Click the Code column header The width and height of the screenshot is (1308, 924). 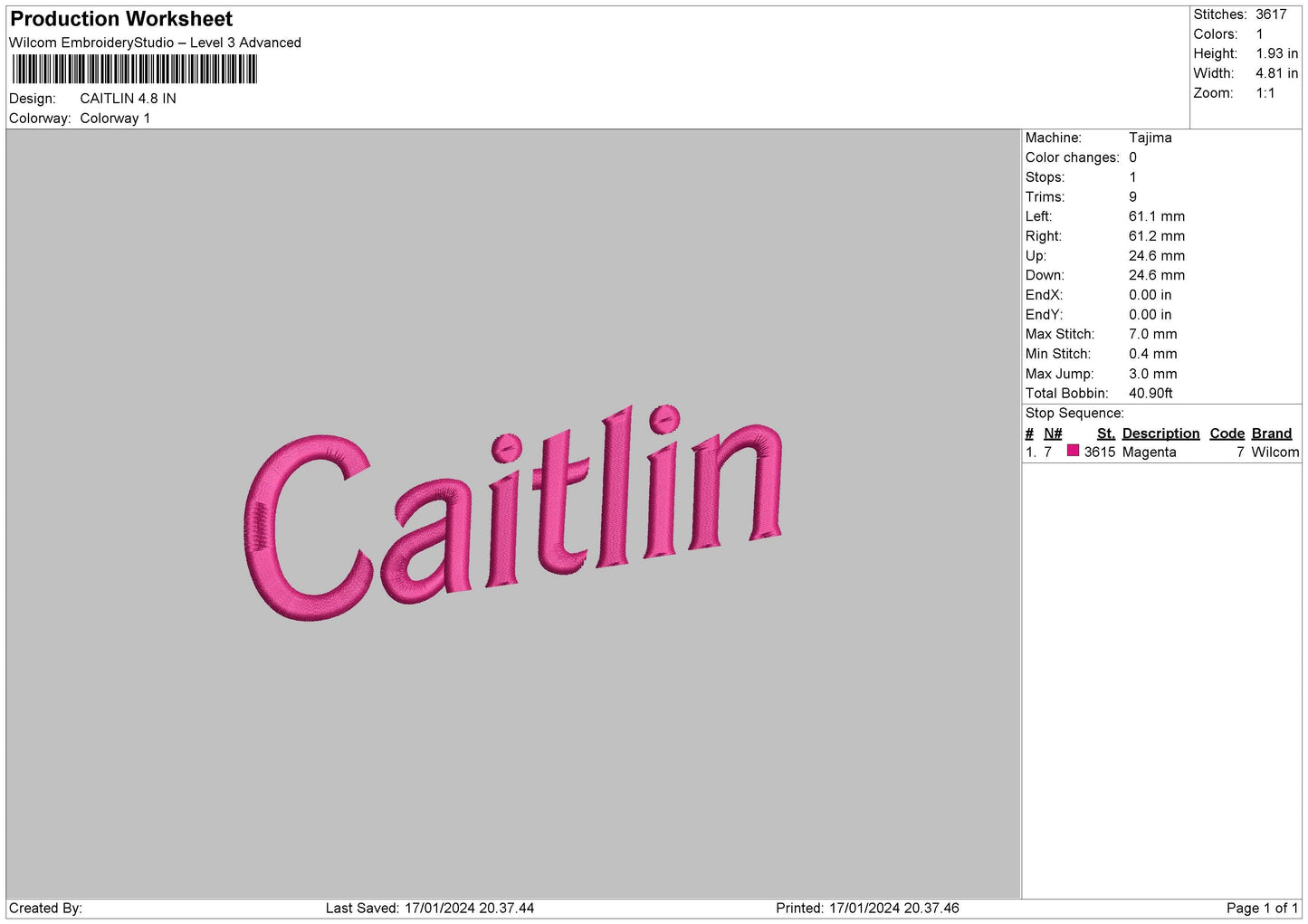coord(1227,433)
